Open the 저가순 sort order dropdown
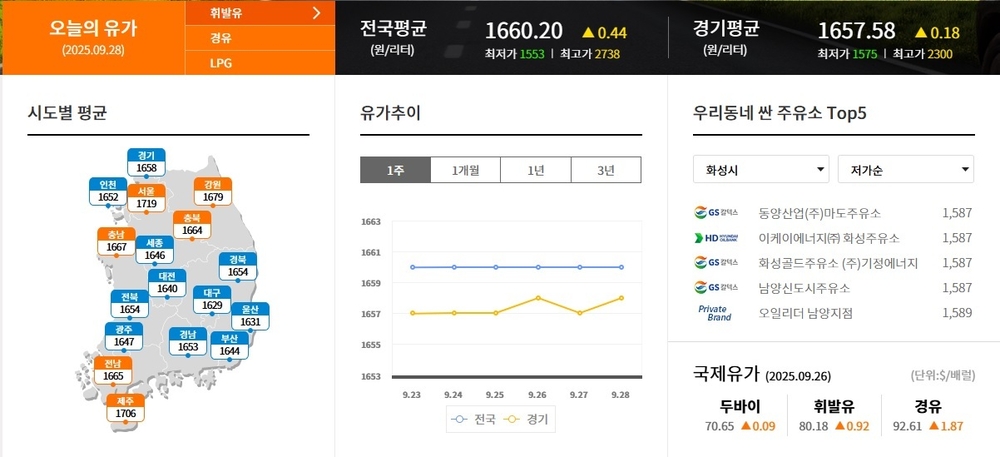Image resolution: width=1000 pixels, height=457 pixels. [904, 169]
